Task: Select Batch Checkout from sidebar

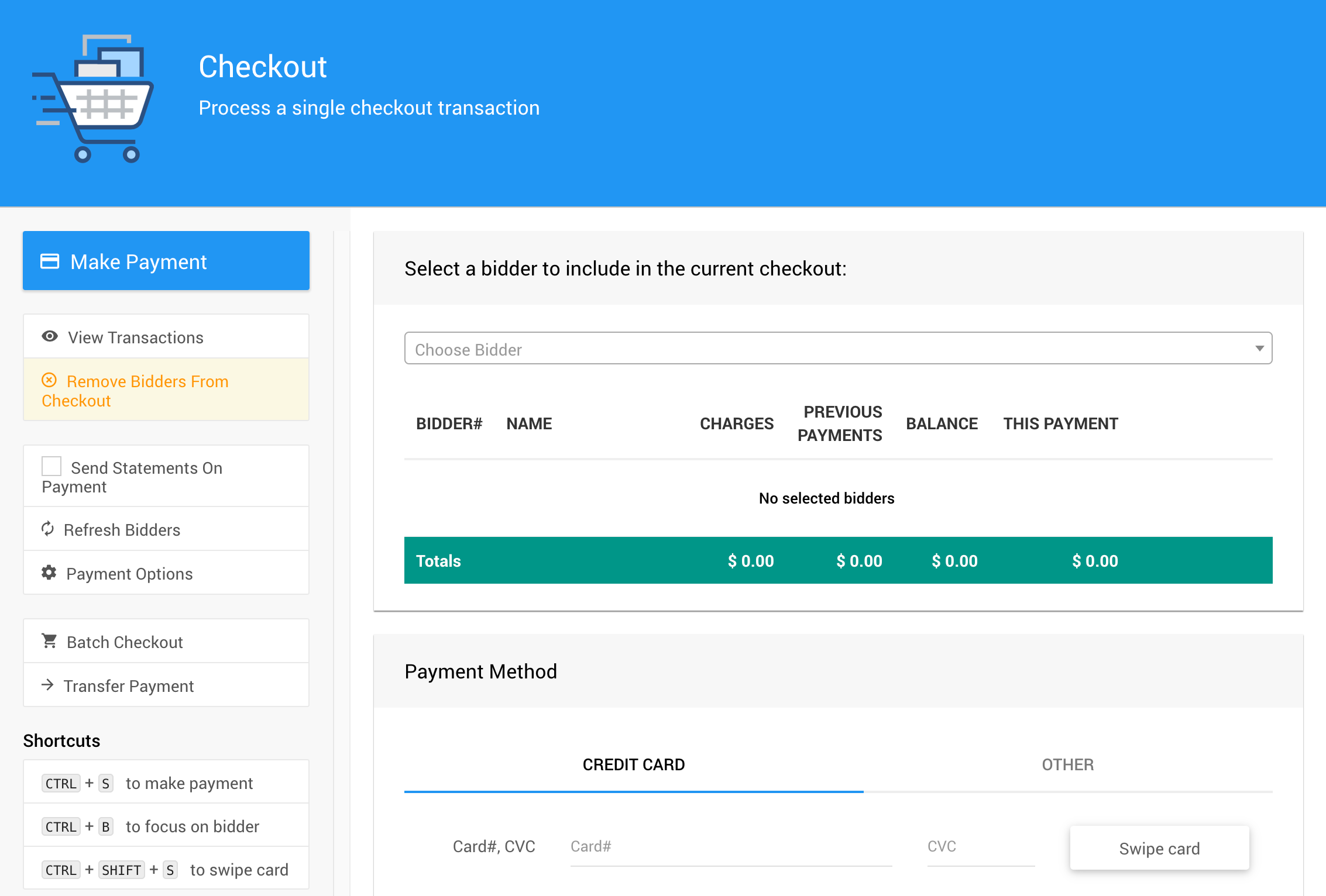Action: 125,642
